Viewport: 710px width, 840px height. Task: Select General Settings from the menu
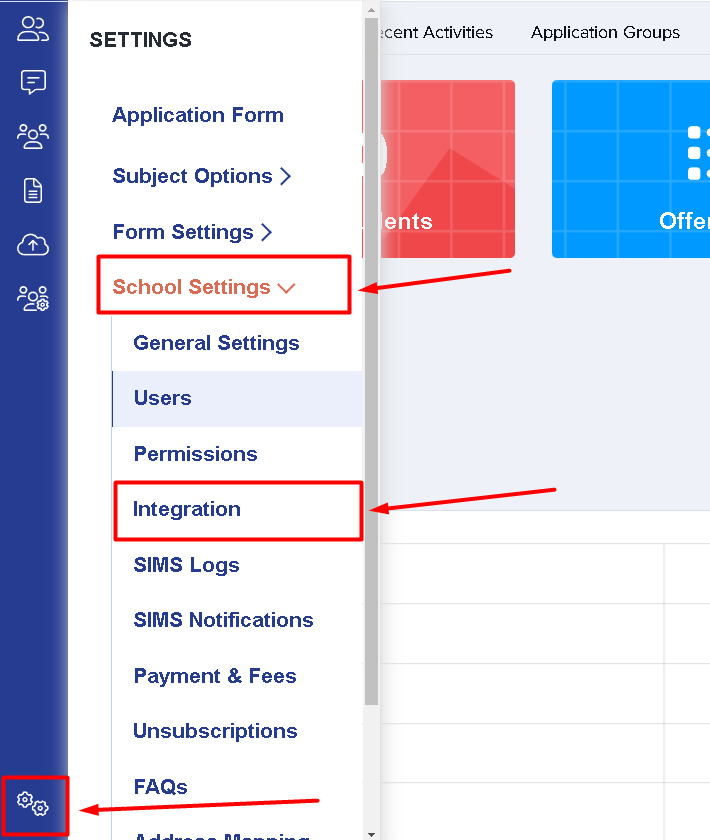(216, 343)
